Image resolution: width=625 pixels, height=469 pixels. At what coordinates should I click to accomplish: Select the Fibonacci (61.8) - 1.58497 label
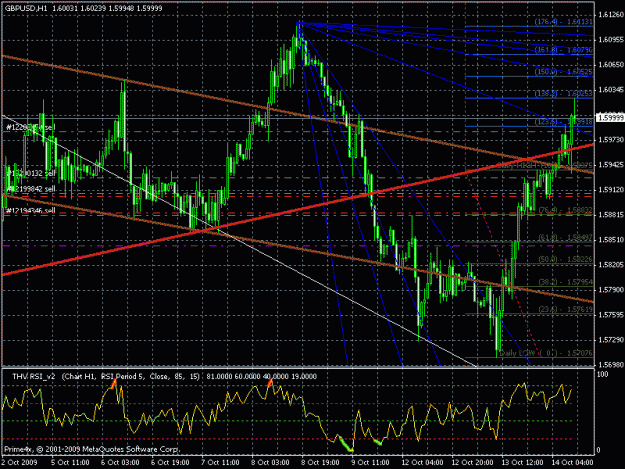[x=565, y=238]
